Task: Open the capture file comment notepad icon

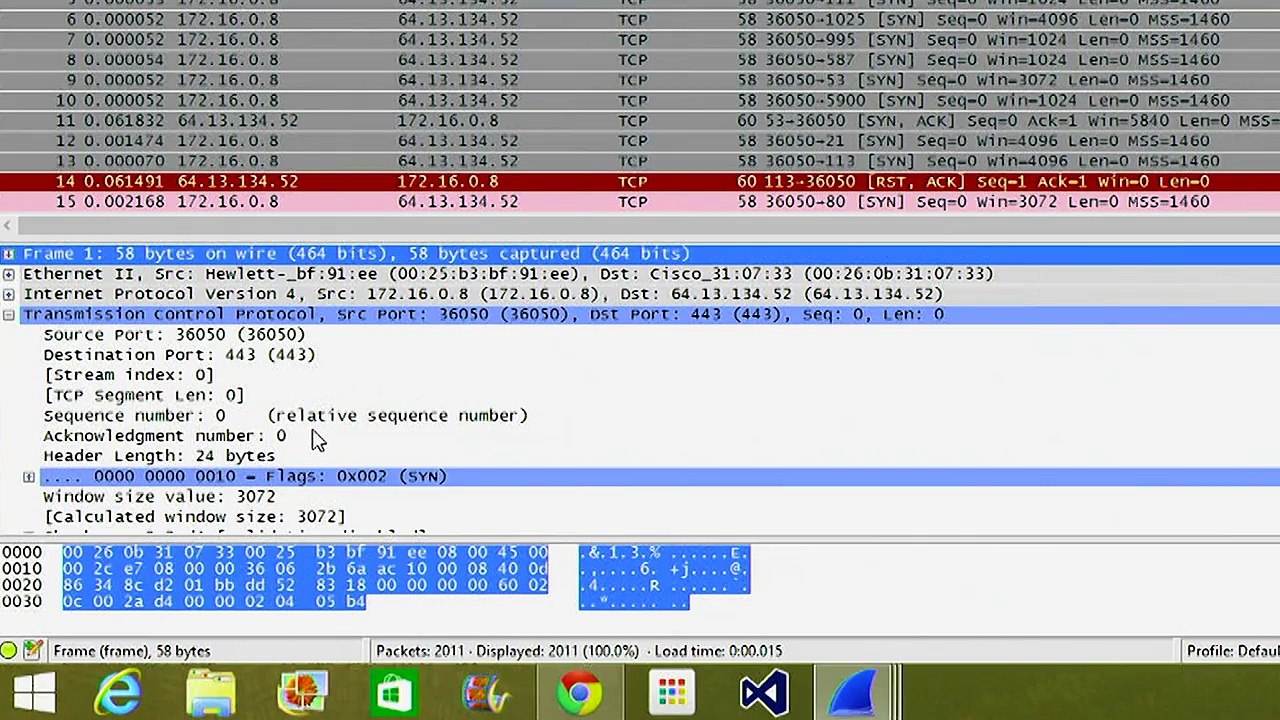Action: 32,651
